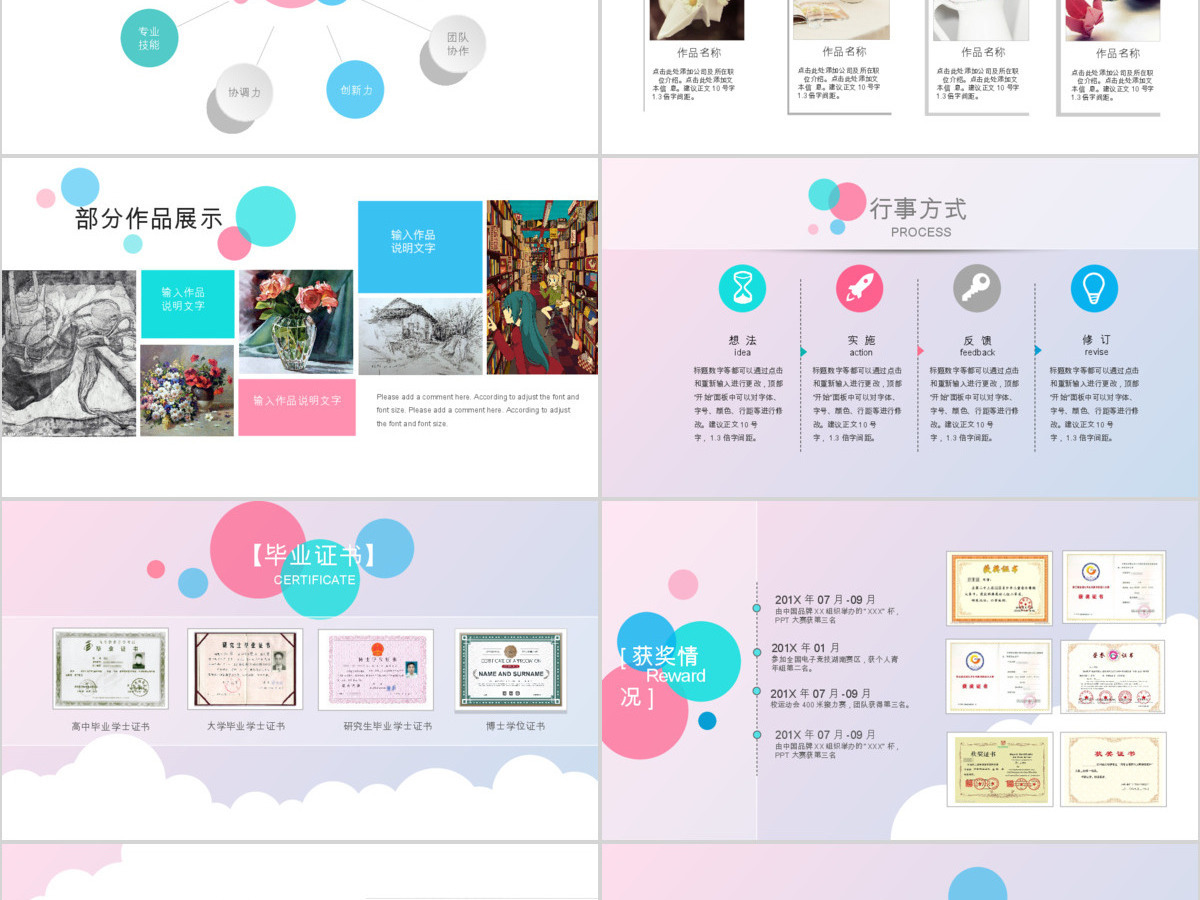The image size is (1200, 900).
Task: Click the teal hourglass icon above 想法
Action: pos(742,288)
